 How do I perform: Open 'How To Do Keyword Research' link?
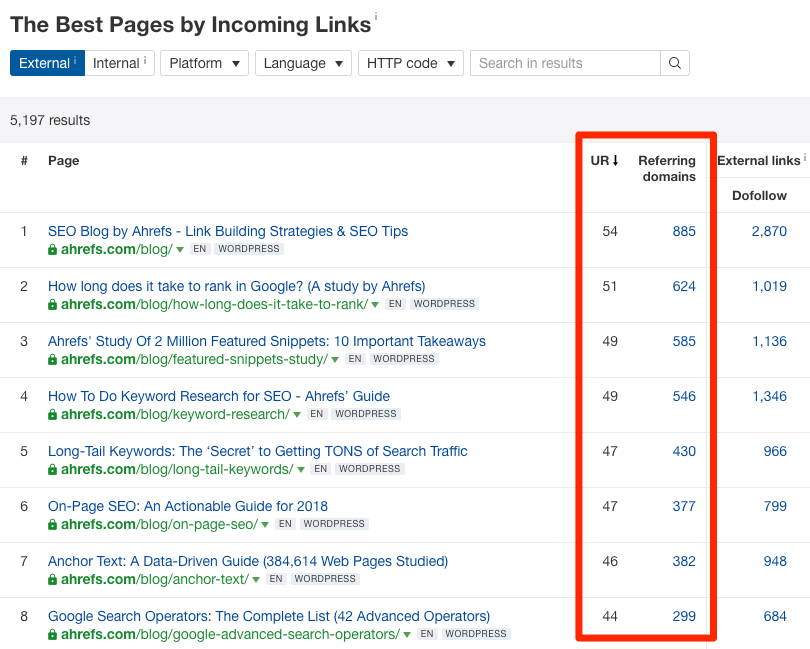(219, 396)
